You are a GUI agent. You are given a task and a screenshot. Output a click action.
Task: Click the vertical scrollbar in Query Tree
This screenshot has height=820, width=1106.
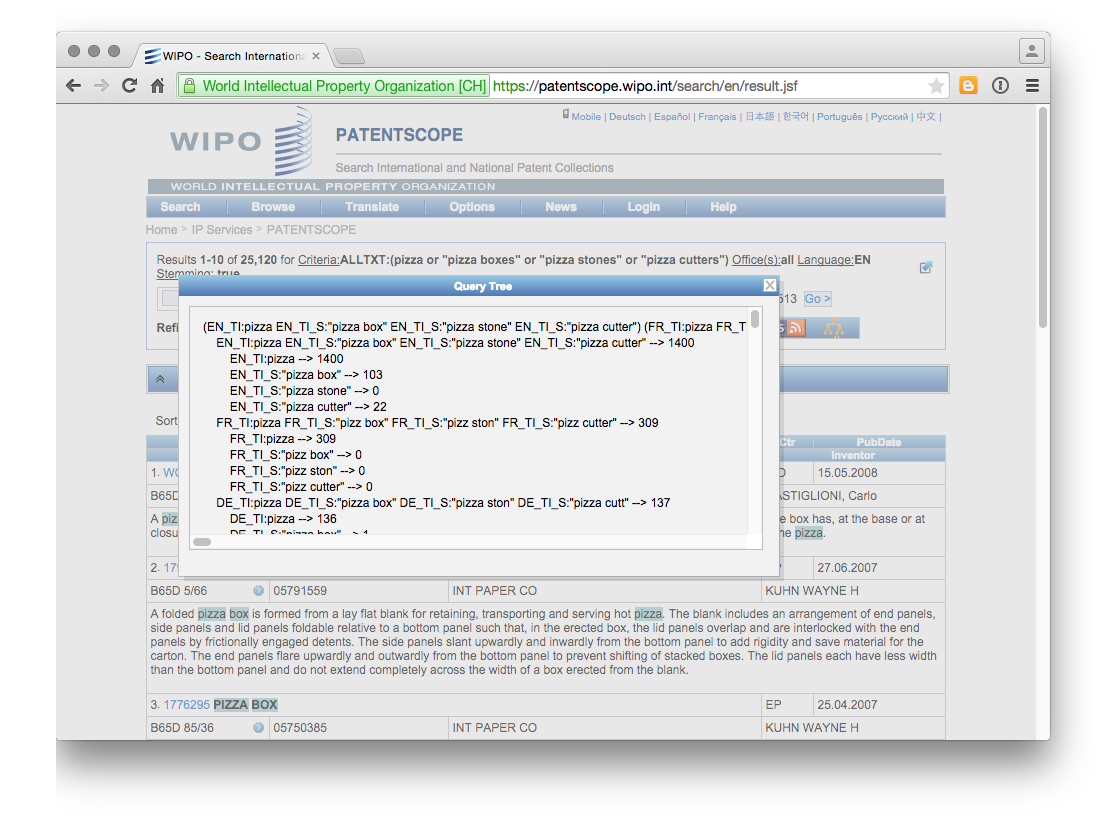[x=755, y=319]
